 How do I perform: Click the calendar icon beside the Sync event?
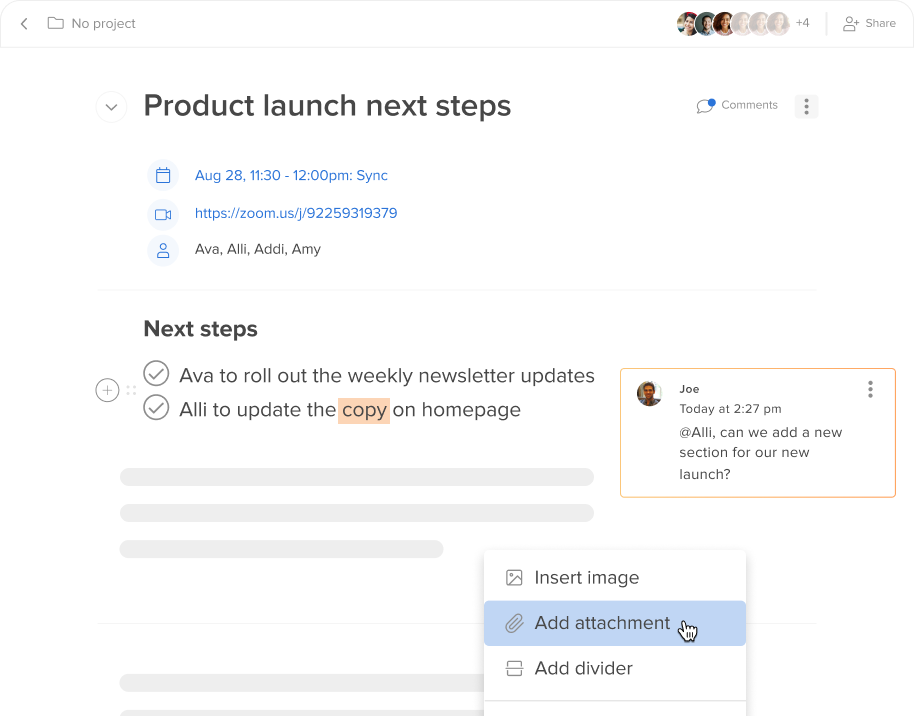pos(163,175)
